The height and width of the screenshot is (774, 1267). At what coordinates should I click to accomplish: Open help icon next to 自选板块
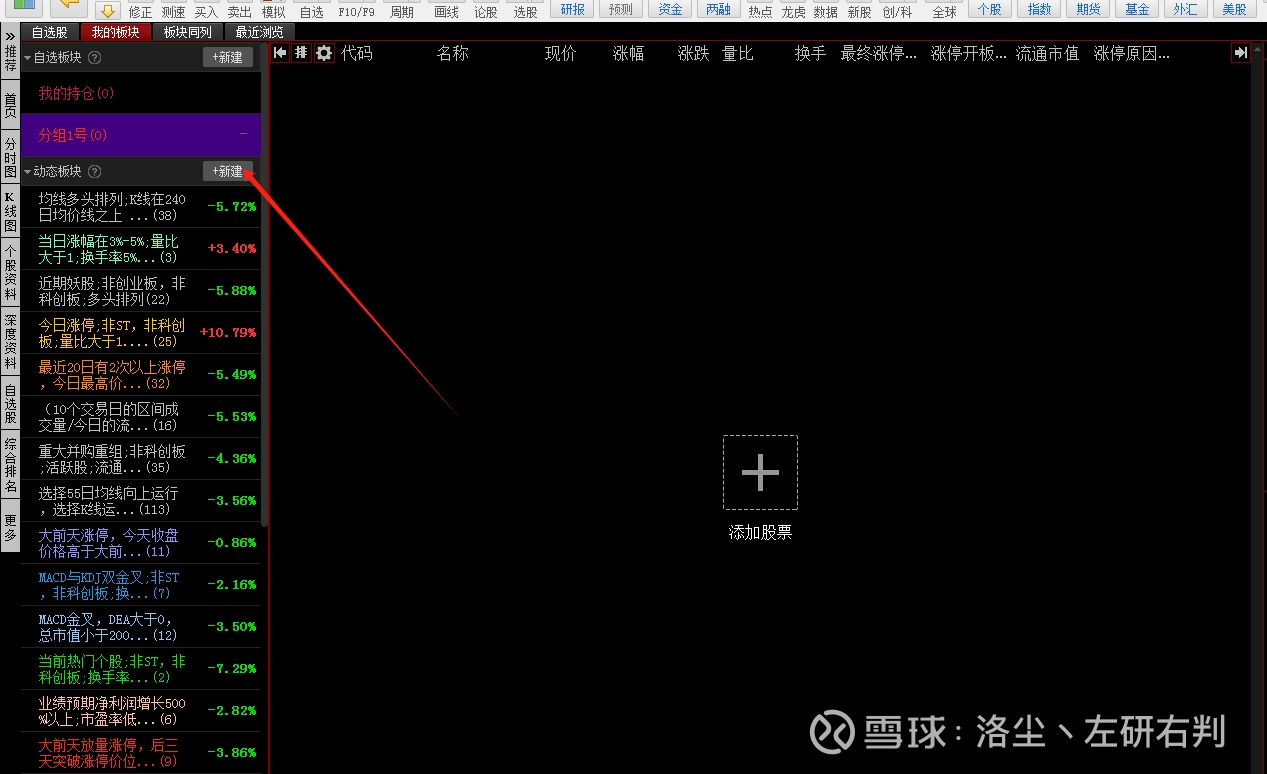(x=95, y=58)
